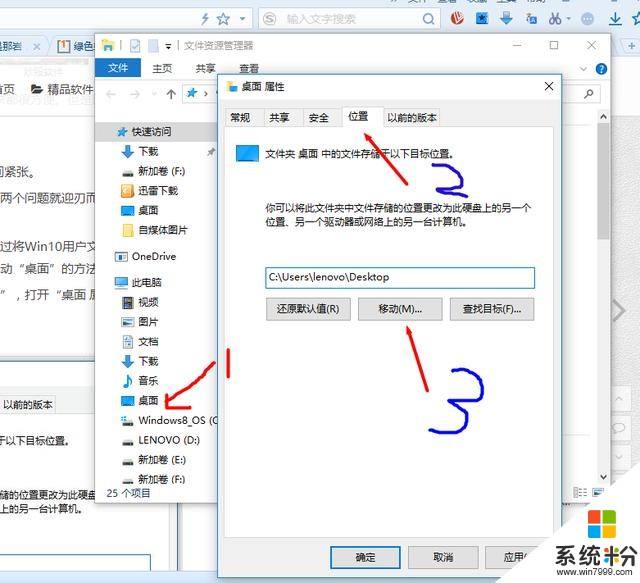Click the 精品软件 bookmark folder
The image size is (640, 583).
(62, 89)
